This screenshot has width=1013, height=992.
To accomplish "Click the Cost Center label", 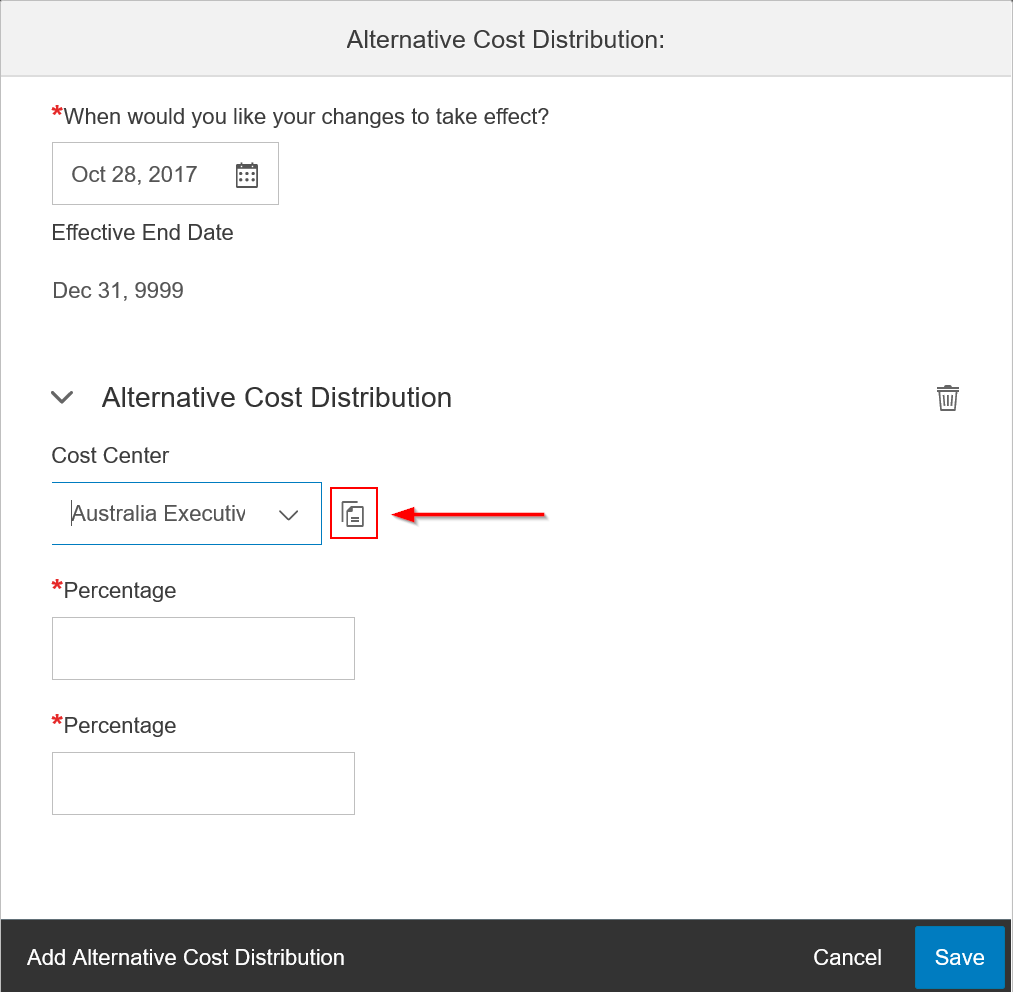I will (x=110, y=456).
